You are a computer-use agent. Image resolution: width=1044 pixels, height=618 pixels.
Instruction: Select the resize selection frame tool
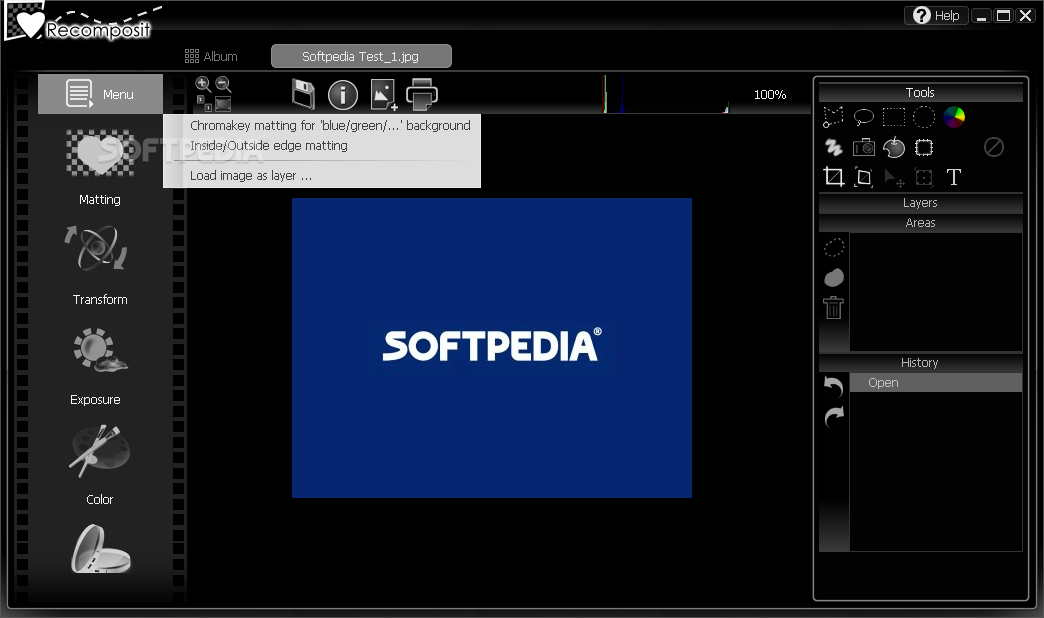click(923, 177)
